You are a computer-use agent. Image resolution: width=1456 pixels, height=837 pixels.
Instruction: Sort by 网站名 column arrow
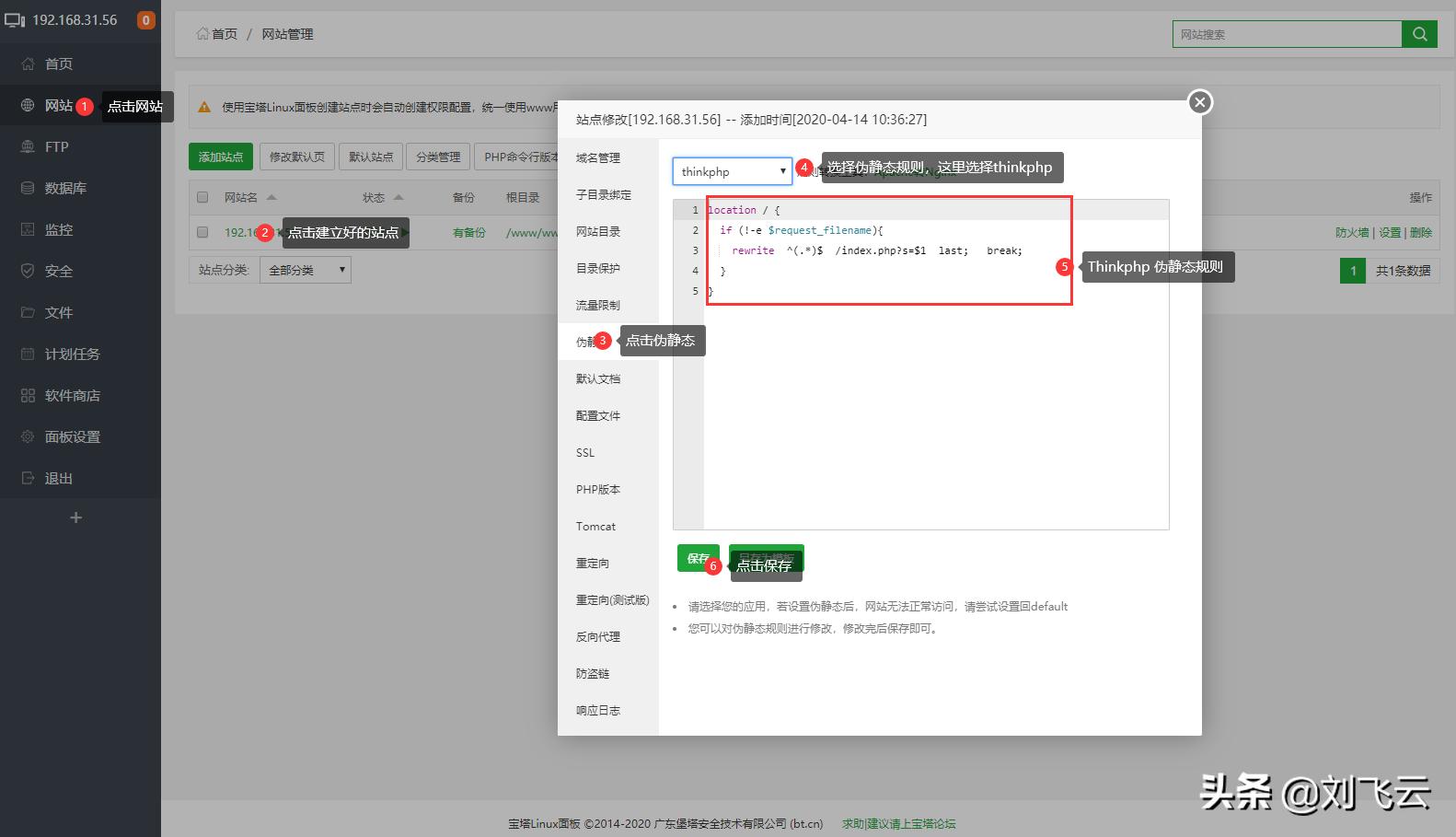(x=272, y=197)
